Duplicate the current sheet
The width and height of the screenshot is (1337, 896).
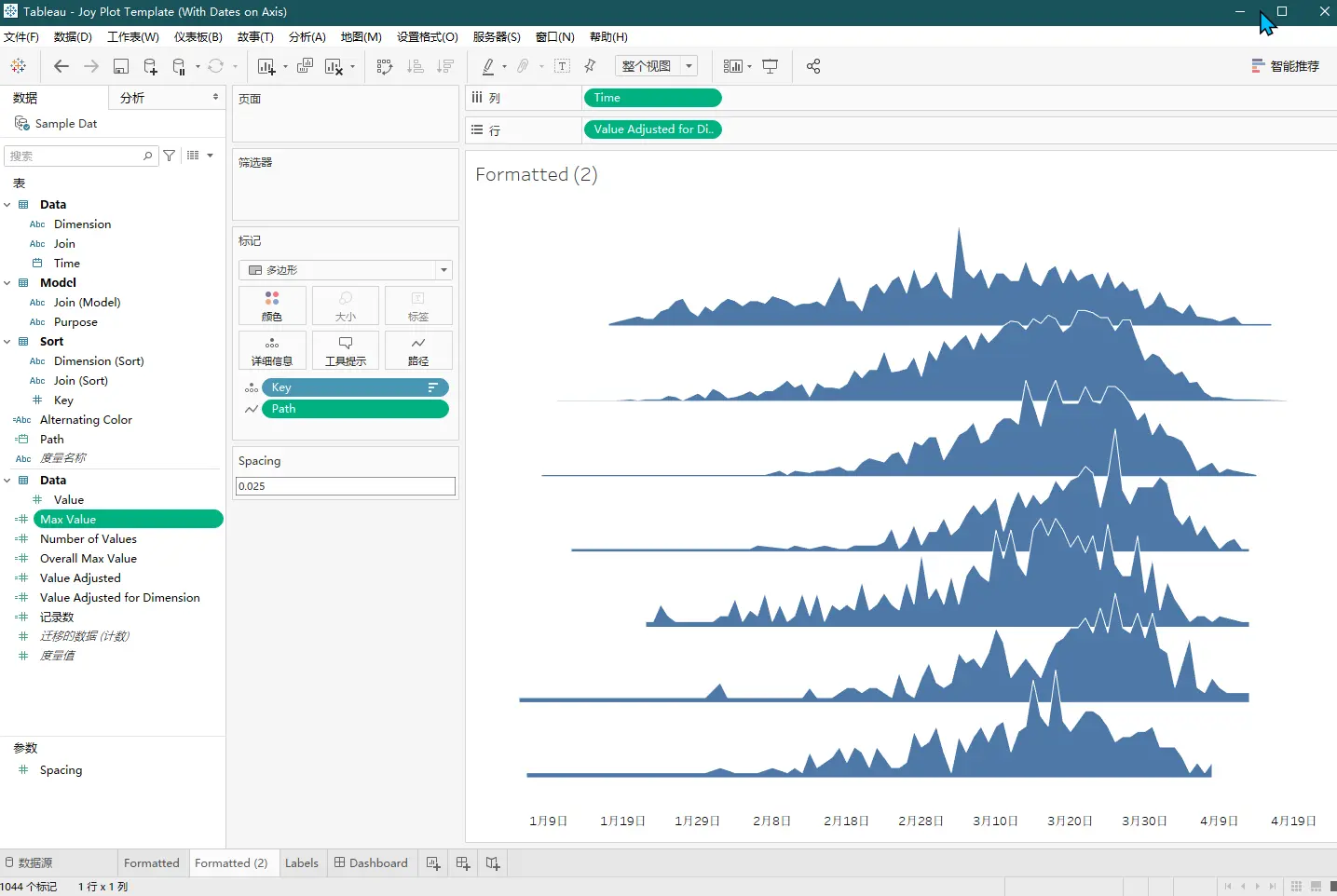(x=305, y=66)
